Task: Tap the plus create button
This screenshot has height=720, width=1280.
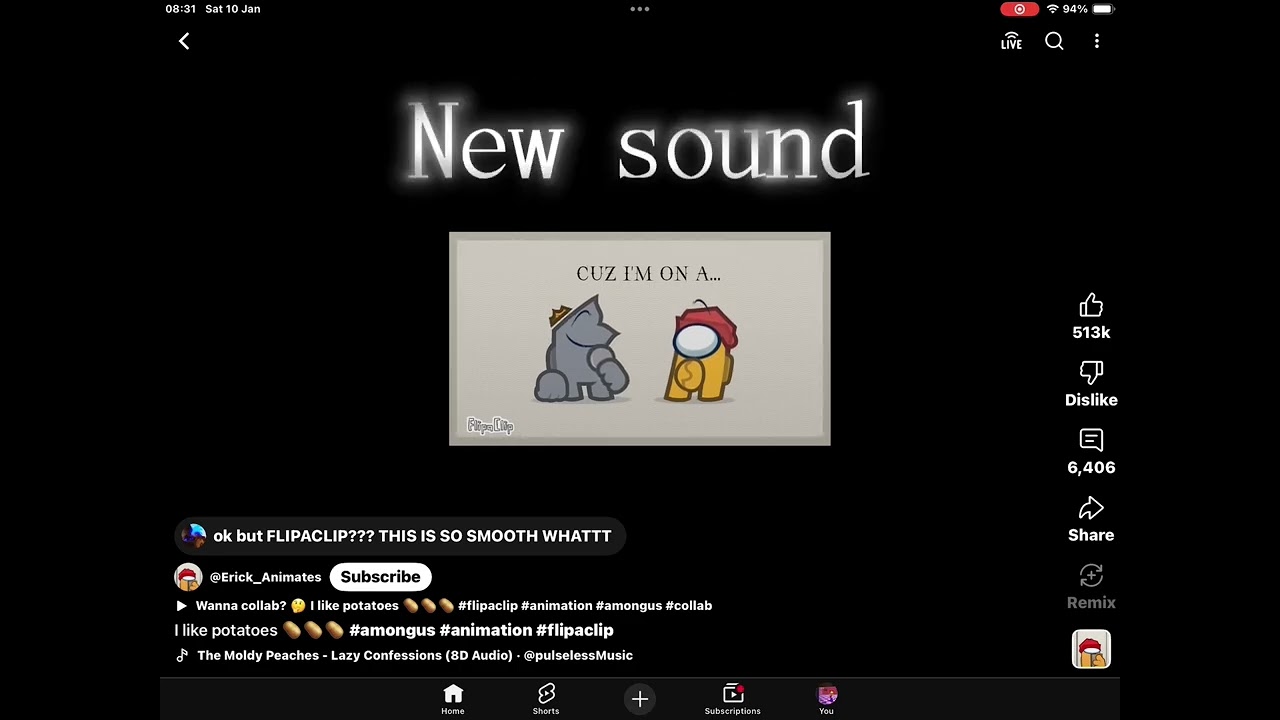Action: (640, 699)
